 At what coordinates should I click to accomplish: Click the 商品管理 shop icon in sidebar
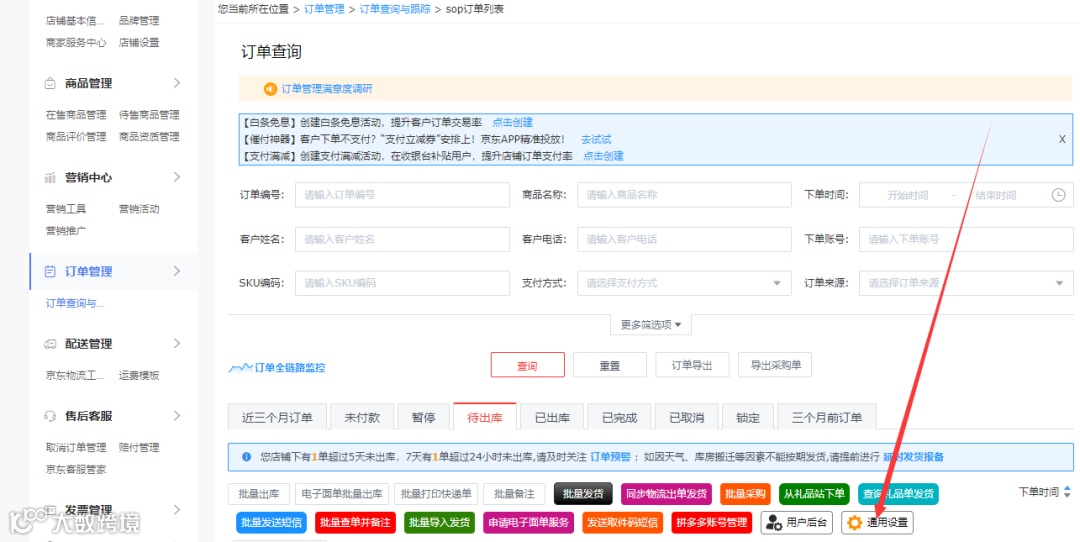[x=50, y=83]
